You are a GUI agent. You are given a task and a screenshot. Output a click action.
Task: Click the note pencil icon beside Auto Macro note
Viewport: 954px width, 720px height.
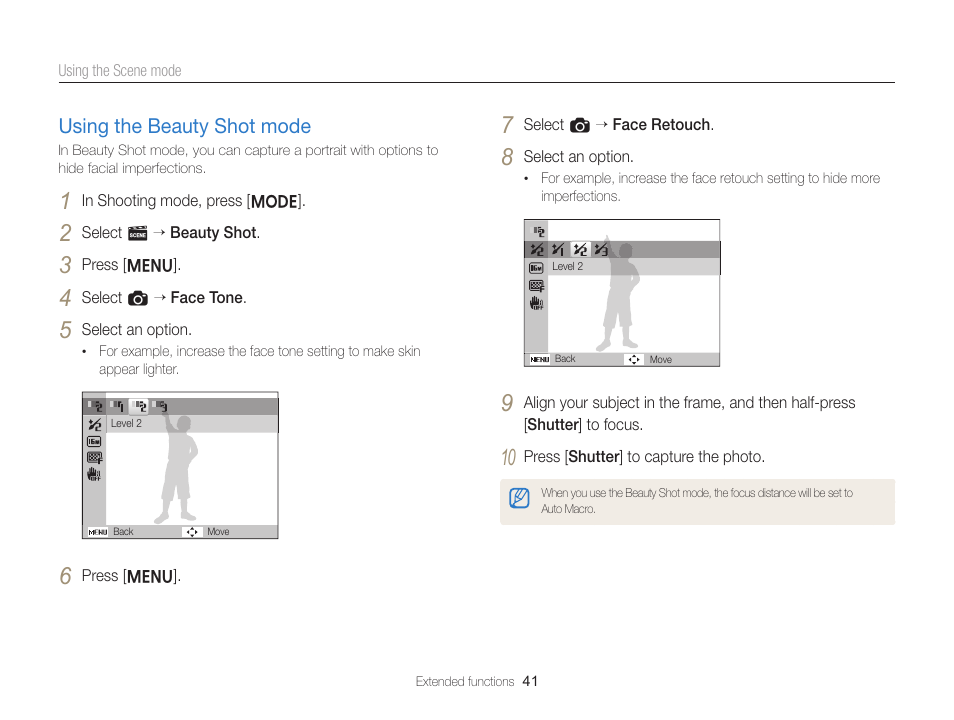point(519,498)
